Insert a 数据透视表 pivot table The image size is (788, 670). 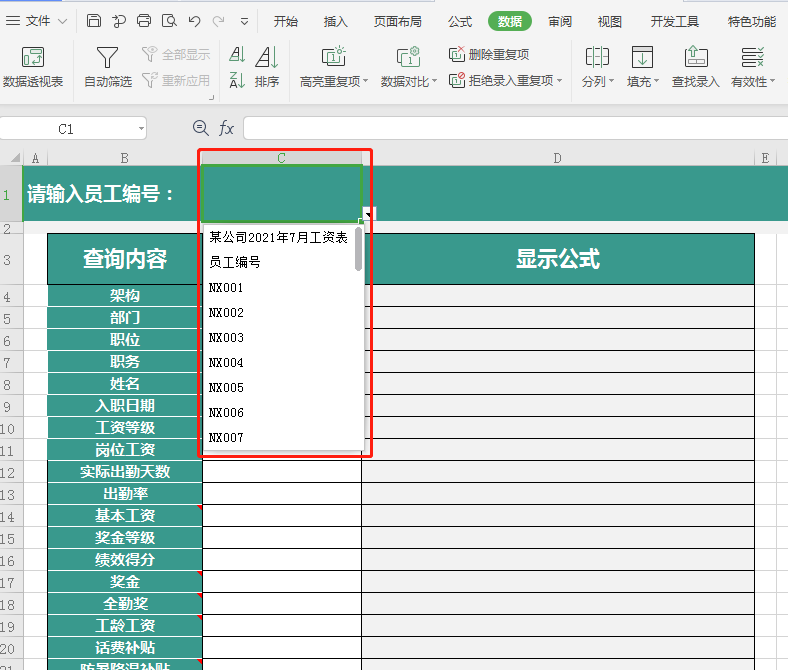33,67
